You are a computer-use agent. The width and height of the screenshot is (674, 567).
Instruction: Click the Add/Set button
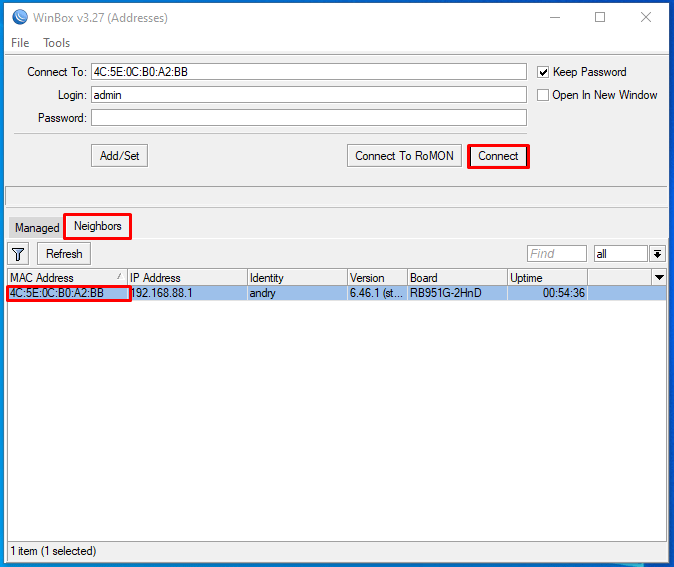click(x=120, y=156)
